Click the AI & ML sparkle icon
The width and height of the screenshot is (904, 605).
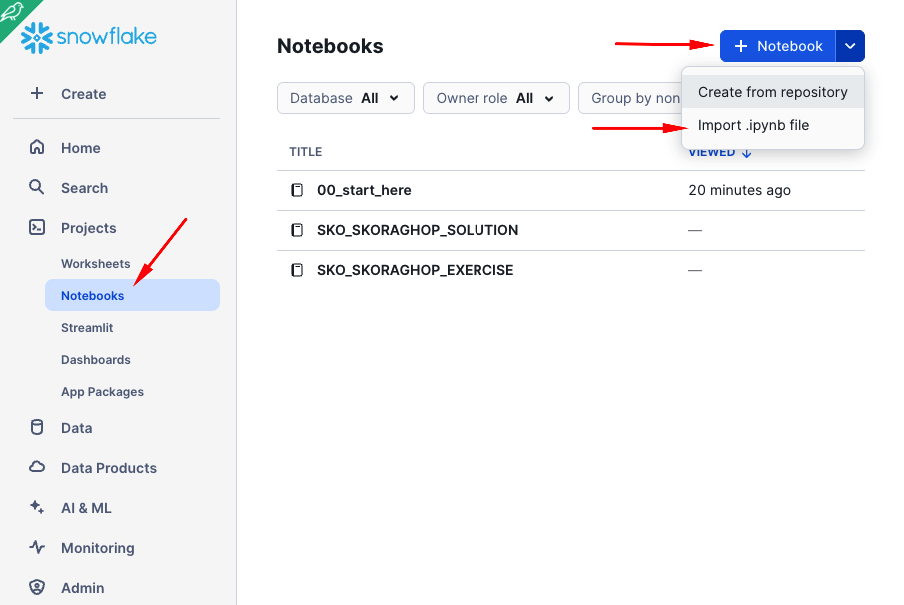coord(37,508)
